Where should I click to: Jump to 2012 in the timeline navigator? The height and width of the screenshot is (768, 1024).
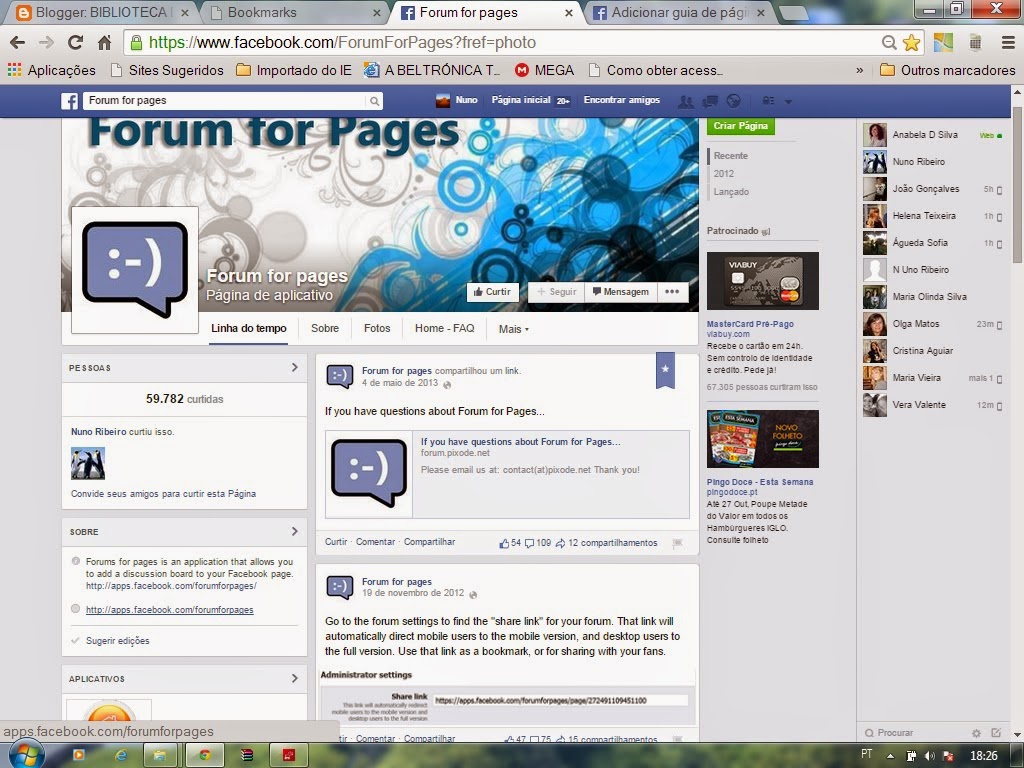[724, 174]
